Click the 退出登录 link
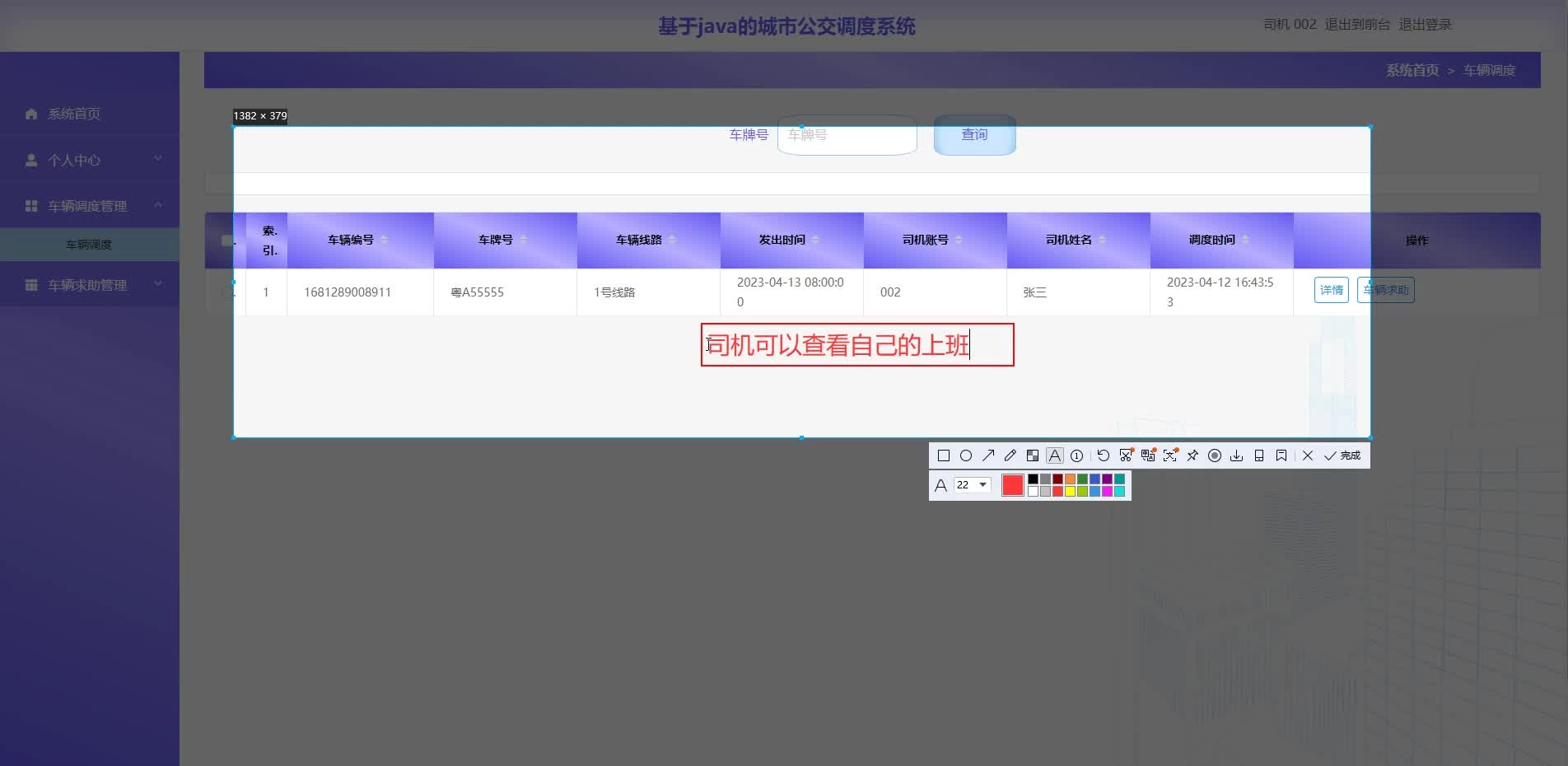Image resolution: width=1568 pixels, height=766 pixels. coord(1425,25)
